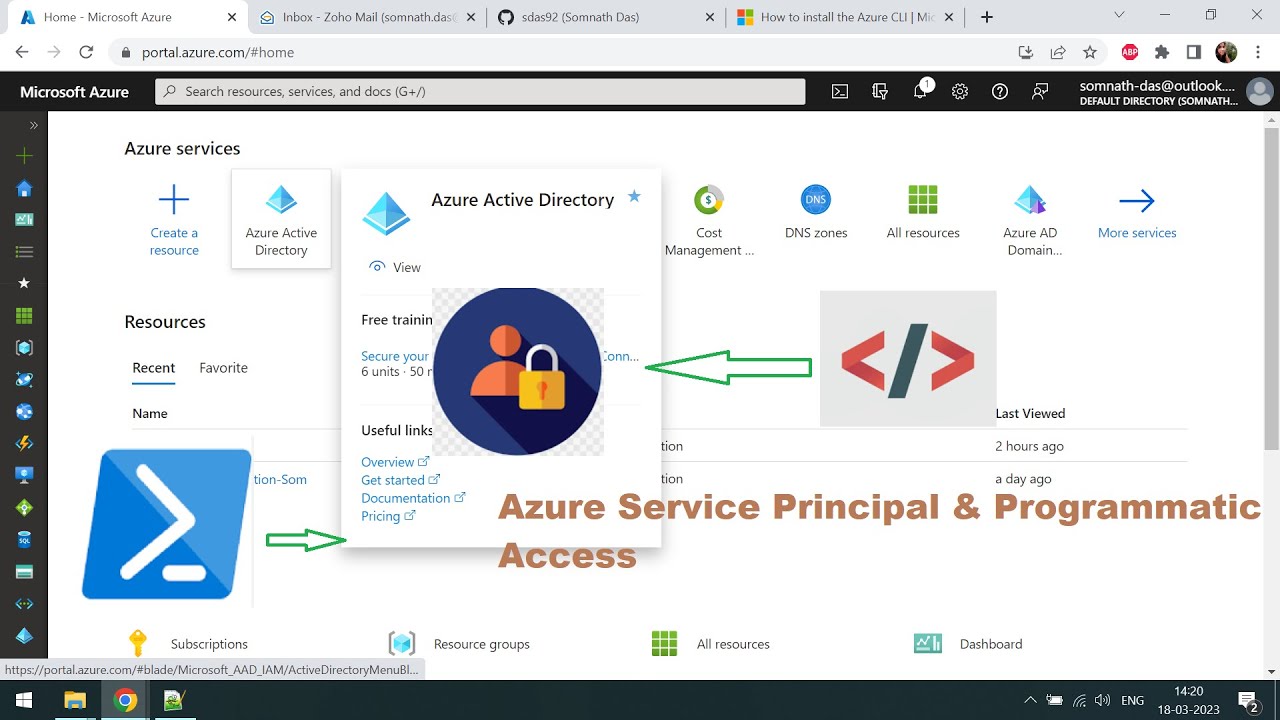Open Windows Start button

point(22,700)
